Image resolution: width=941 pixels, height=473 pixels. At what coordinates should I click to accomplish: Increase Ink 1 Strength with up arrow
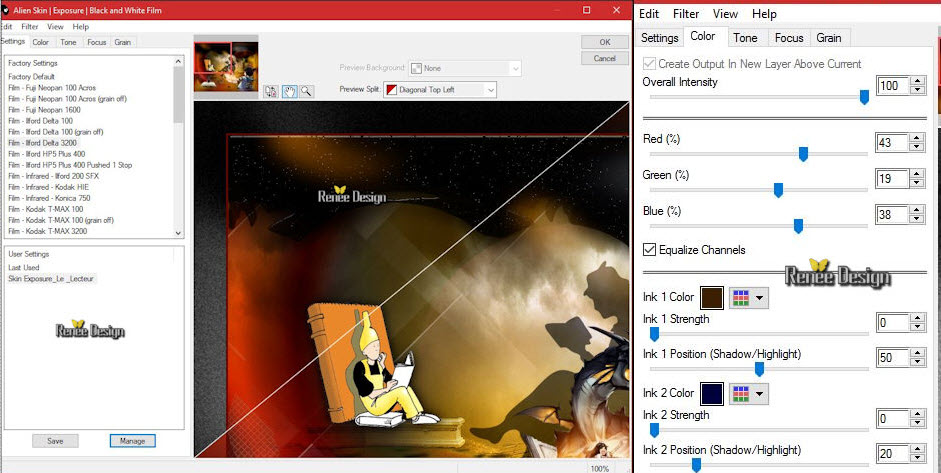pyautogui.click(x=917, y=318)
